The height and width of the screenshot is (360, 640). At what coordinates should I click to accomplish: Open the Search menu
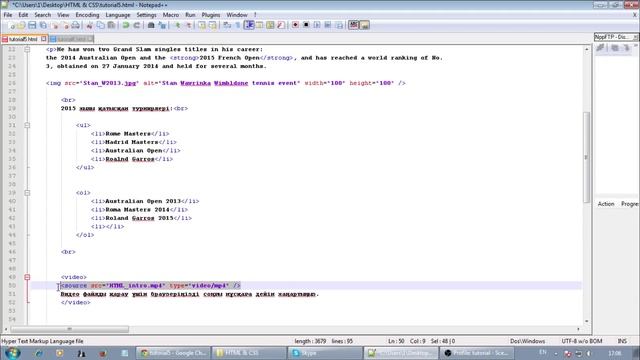point(42,15)
